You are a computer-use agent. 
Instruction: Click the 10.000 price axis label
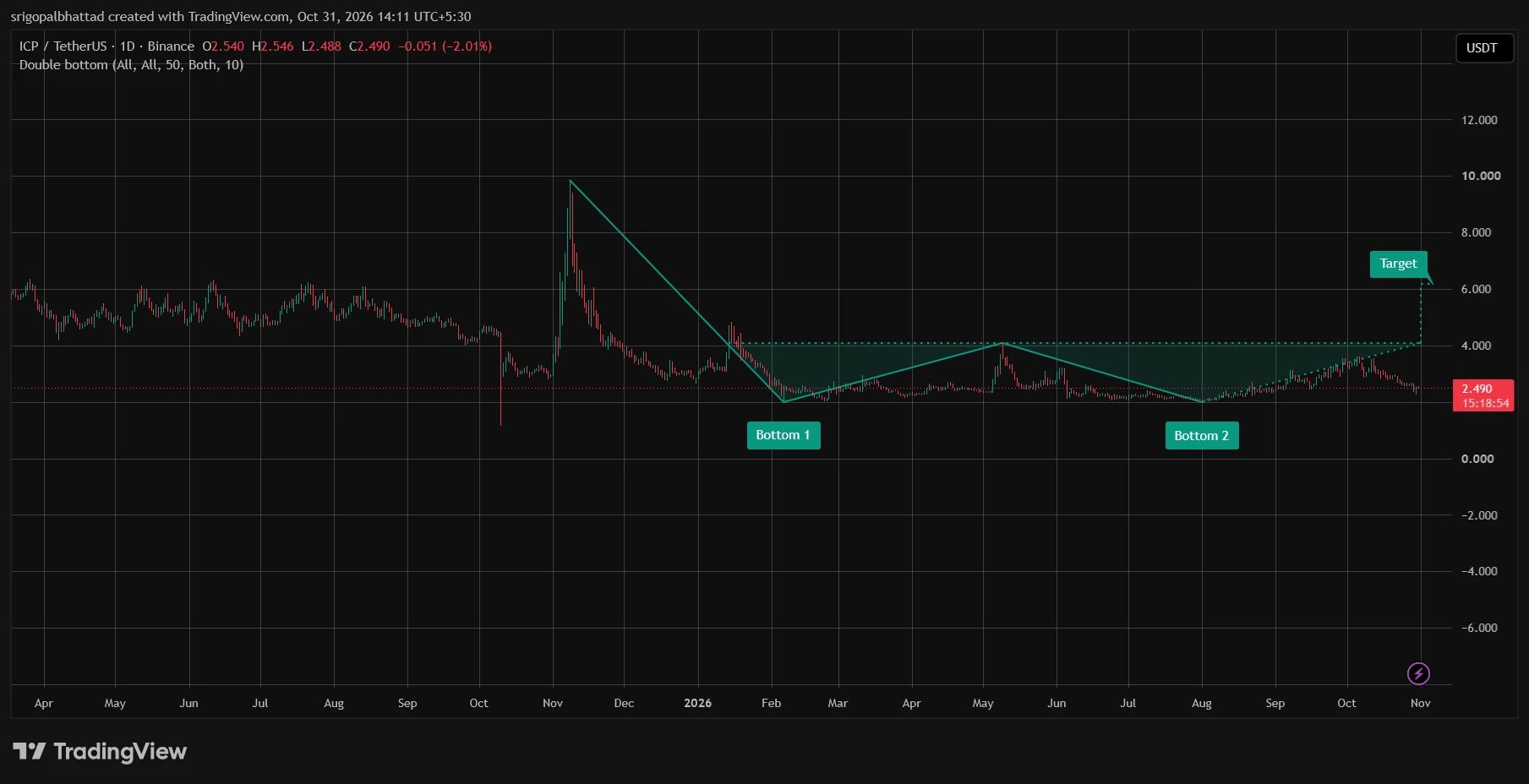(x=1481, y=176)
